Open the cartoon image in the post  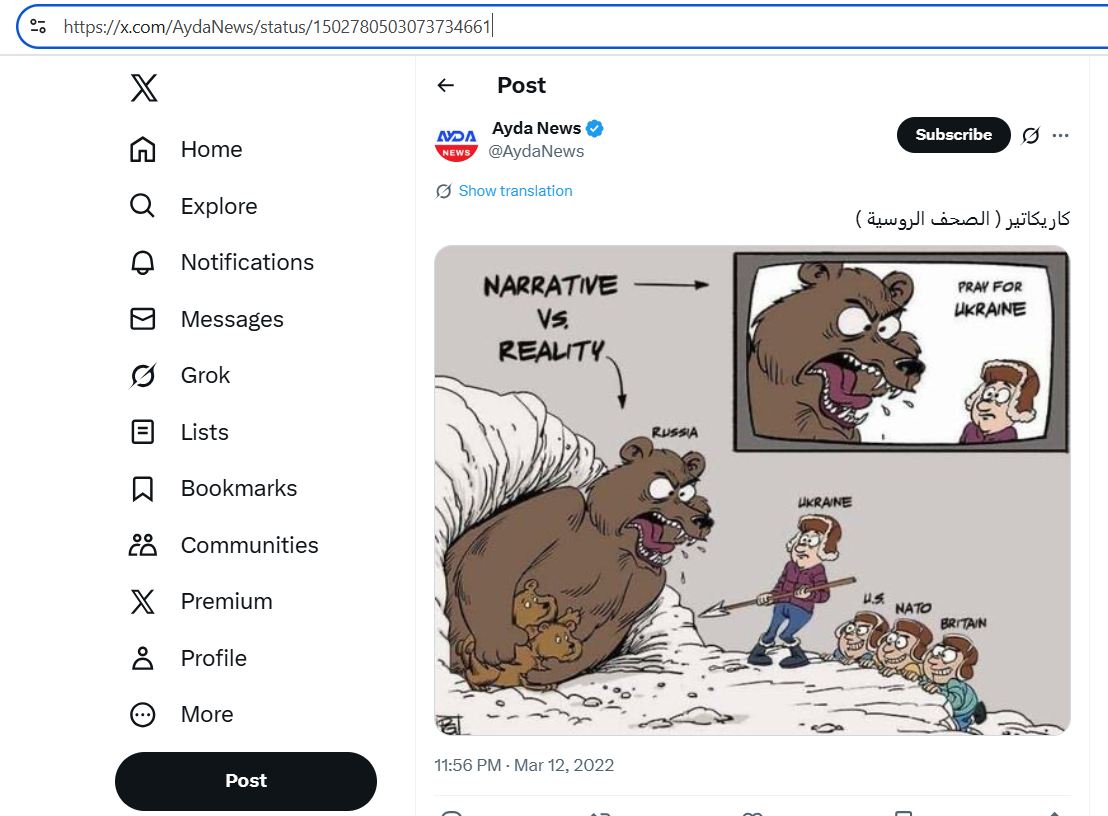752,490
